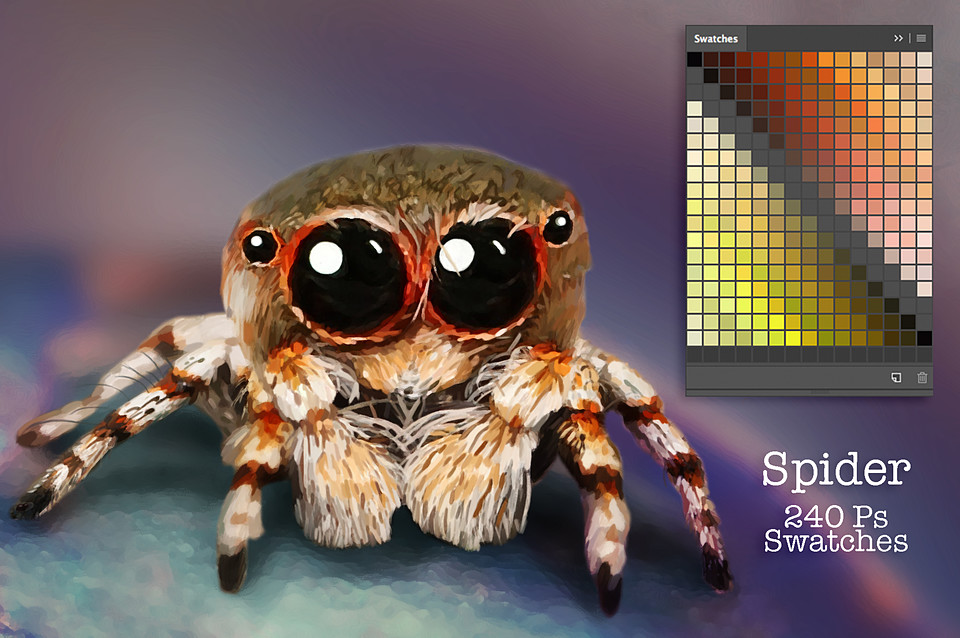The width and height of the screenshot is (960, 638).
Task: Click the 'Spider' title text
Action: pos(836,469)
